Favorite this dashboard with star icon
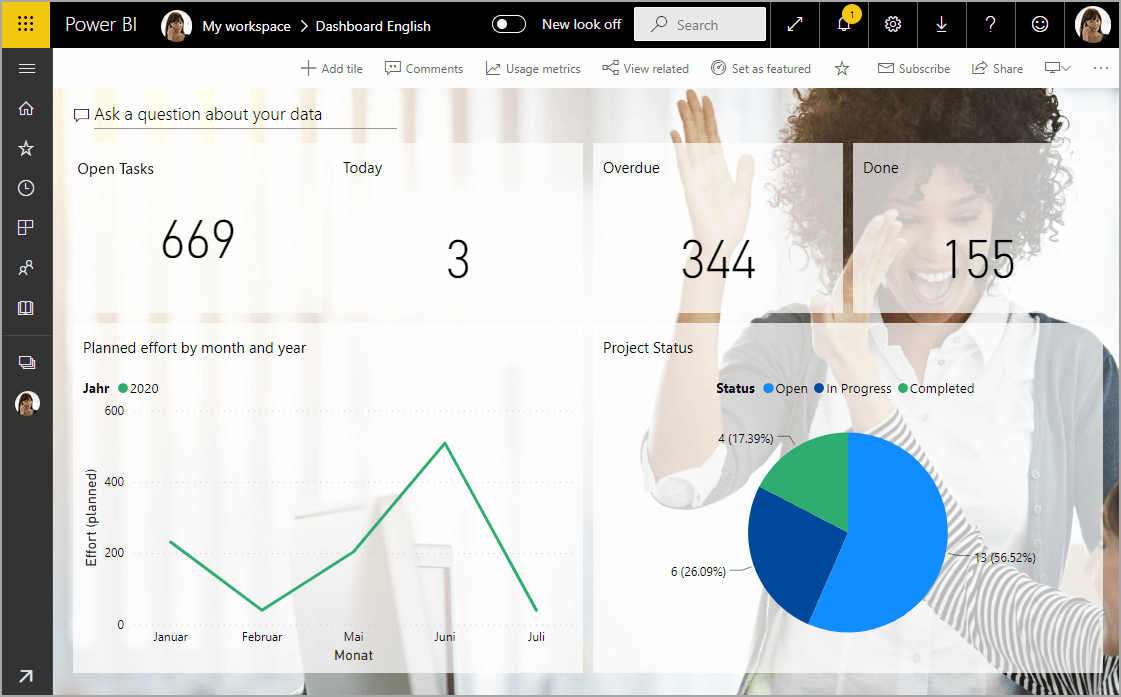 842,69
